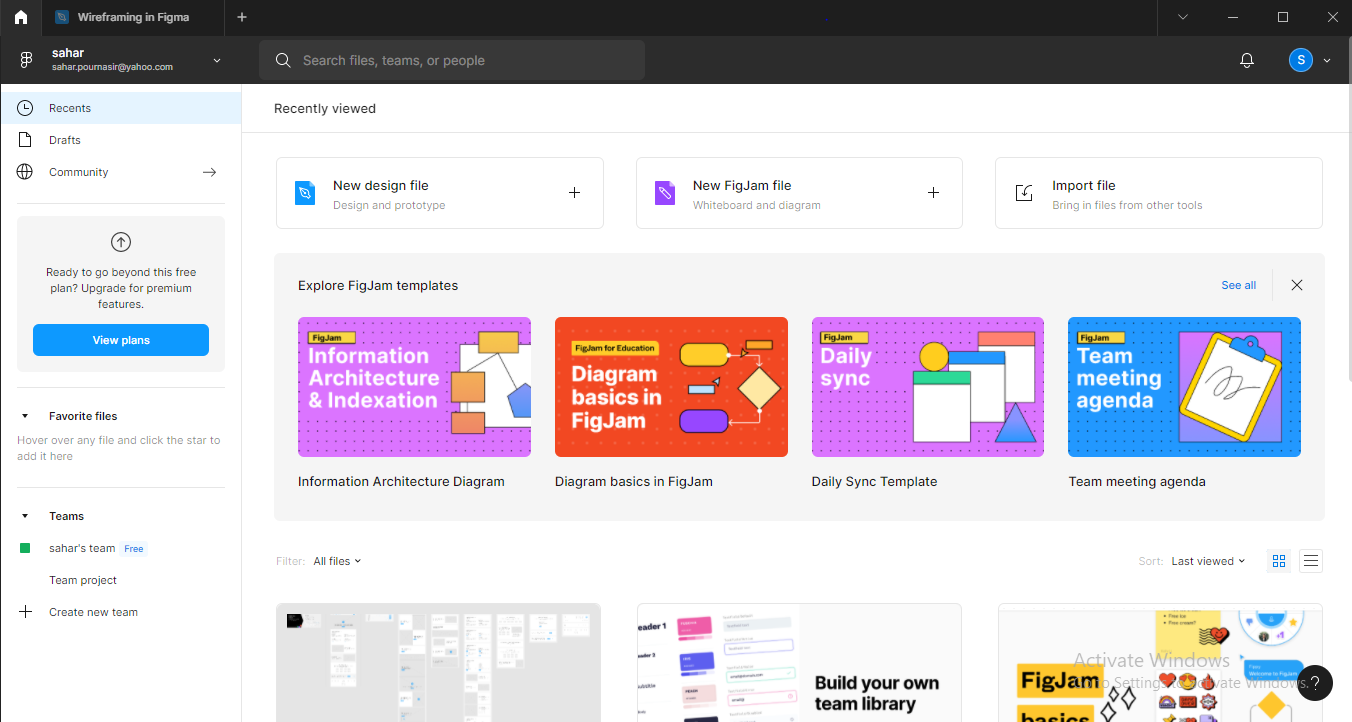Click the Recently viewed heading

click(325, 108)
